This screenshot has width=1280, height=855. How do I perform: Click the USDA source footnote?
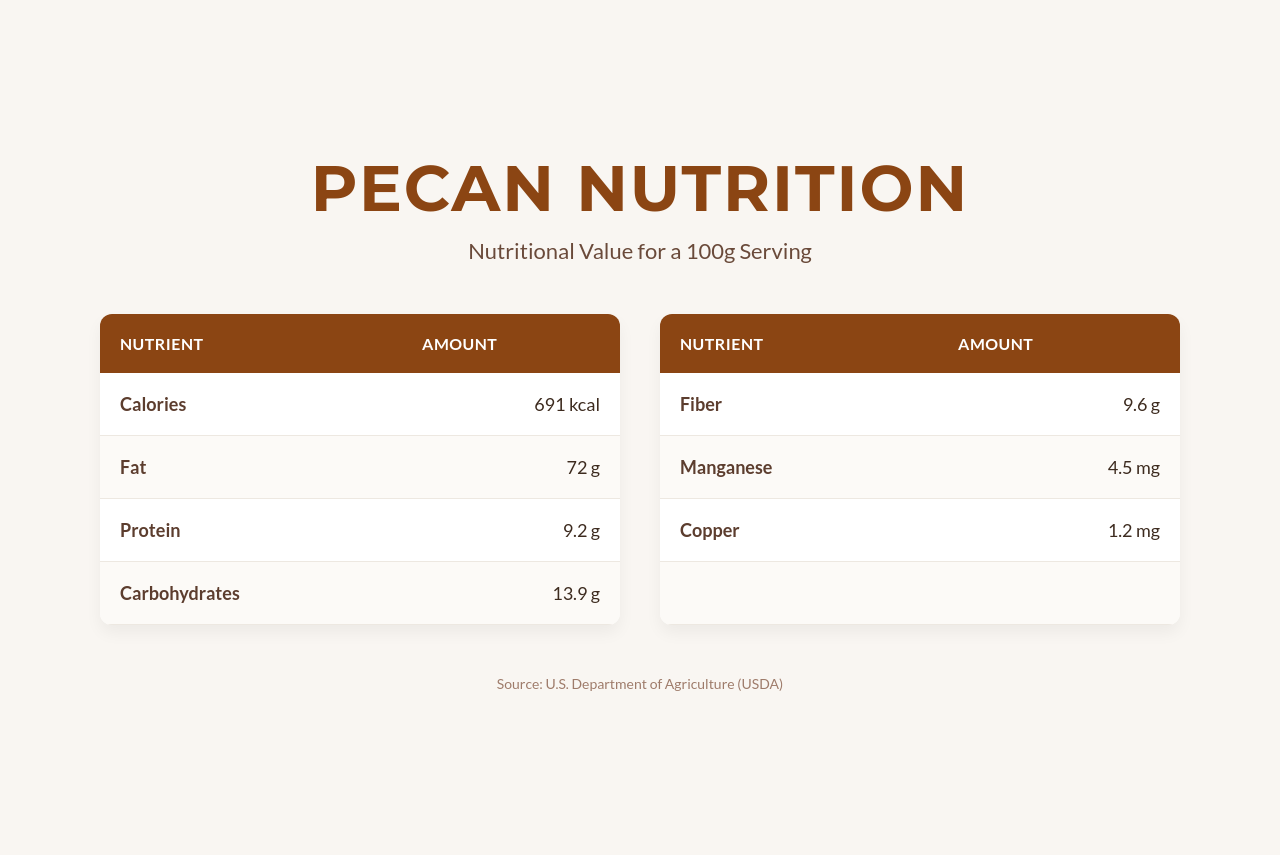[x=640, y=684]
